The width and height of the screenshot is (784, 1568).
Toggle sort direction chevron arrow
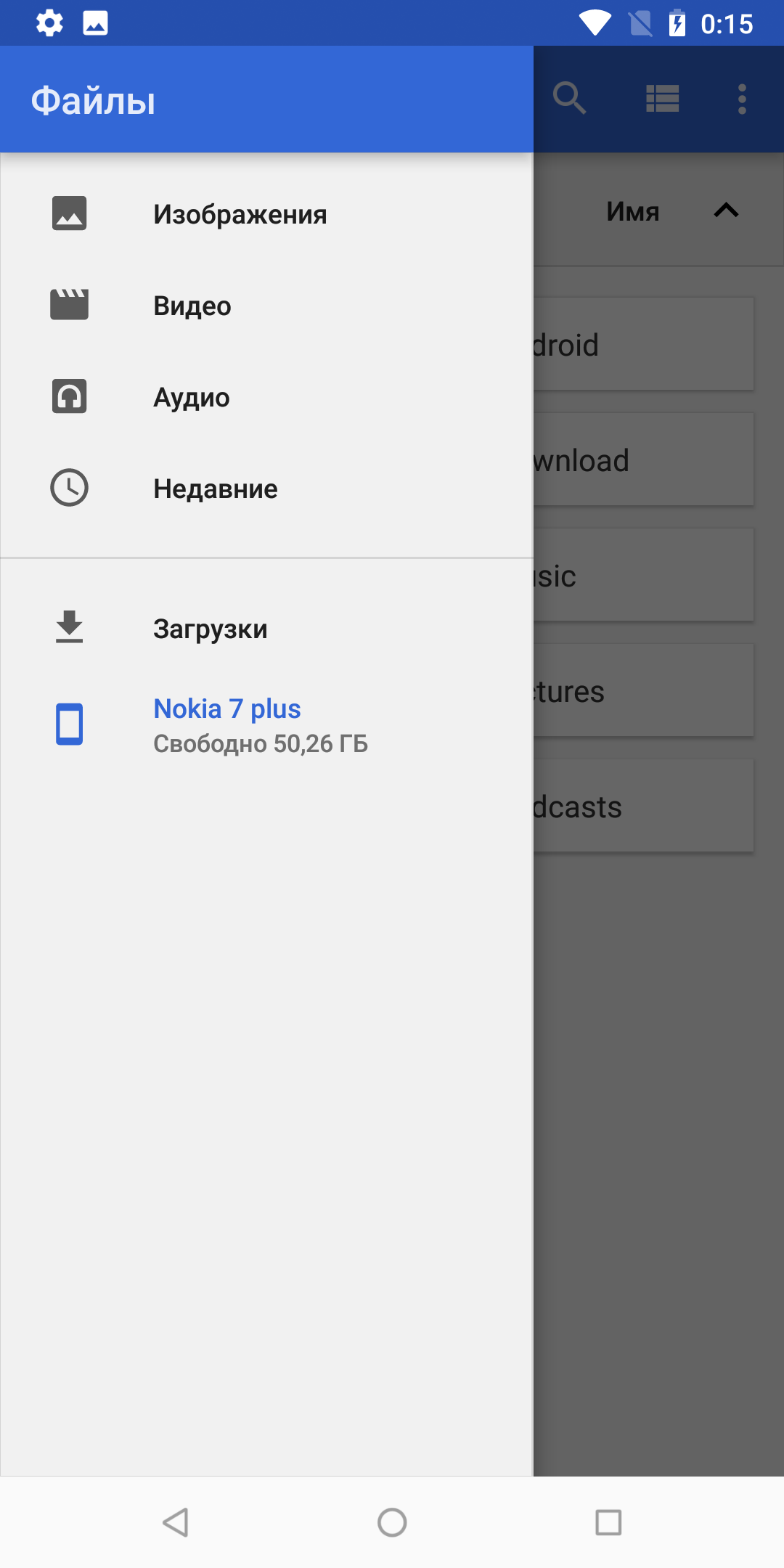[726, 211]
